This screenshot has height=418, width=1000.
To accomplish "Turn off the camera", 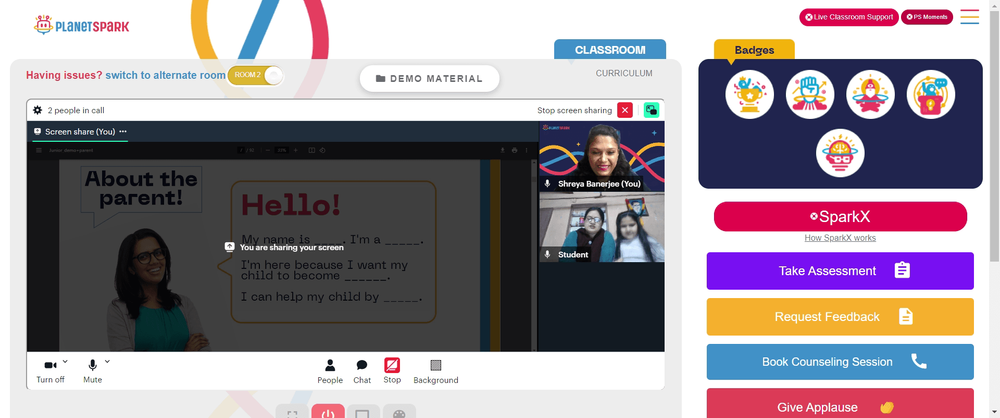I will coord(50,371).
